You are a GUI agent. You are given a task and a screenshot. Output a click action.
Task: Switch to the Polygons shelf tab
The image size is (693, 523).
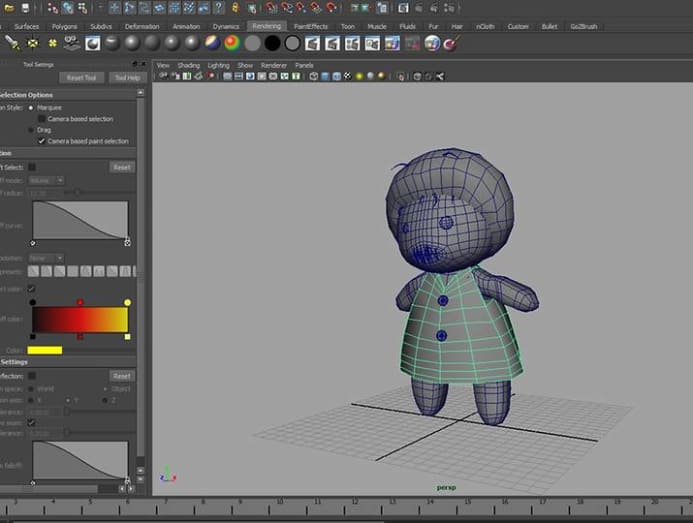(x=64, y=26)
